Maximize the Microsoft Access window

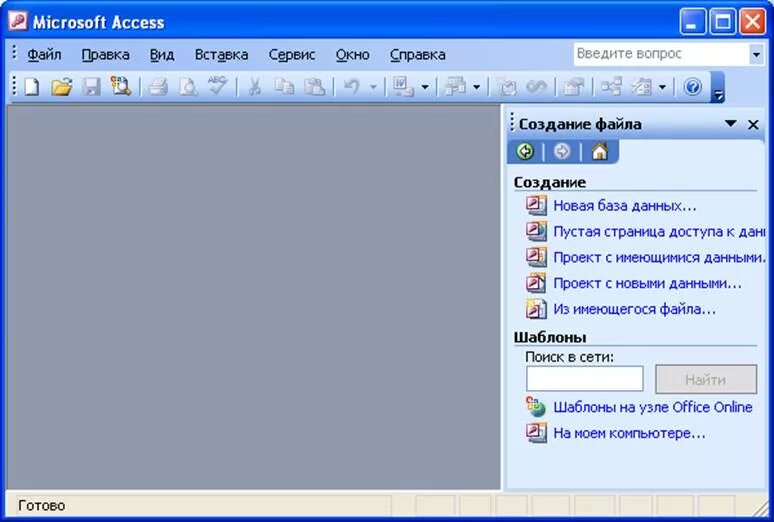pos(723,22)
